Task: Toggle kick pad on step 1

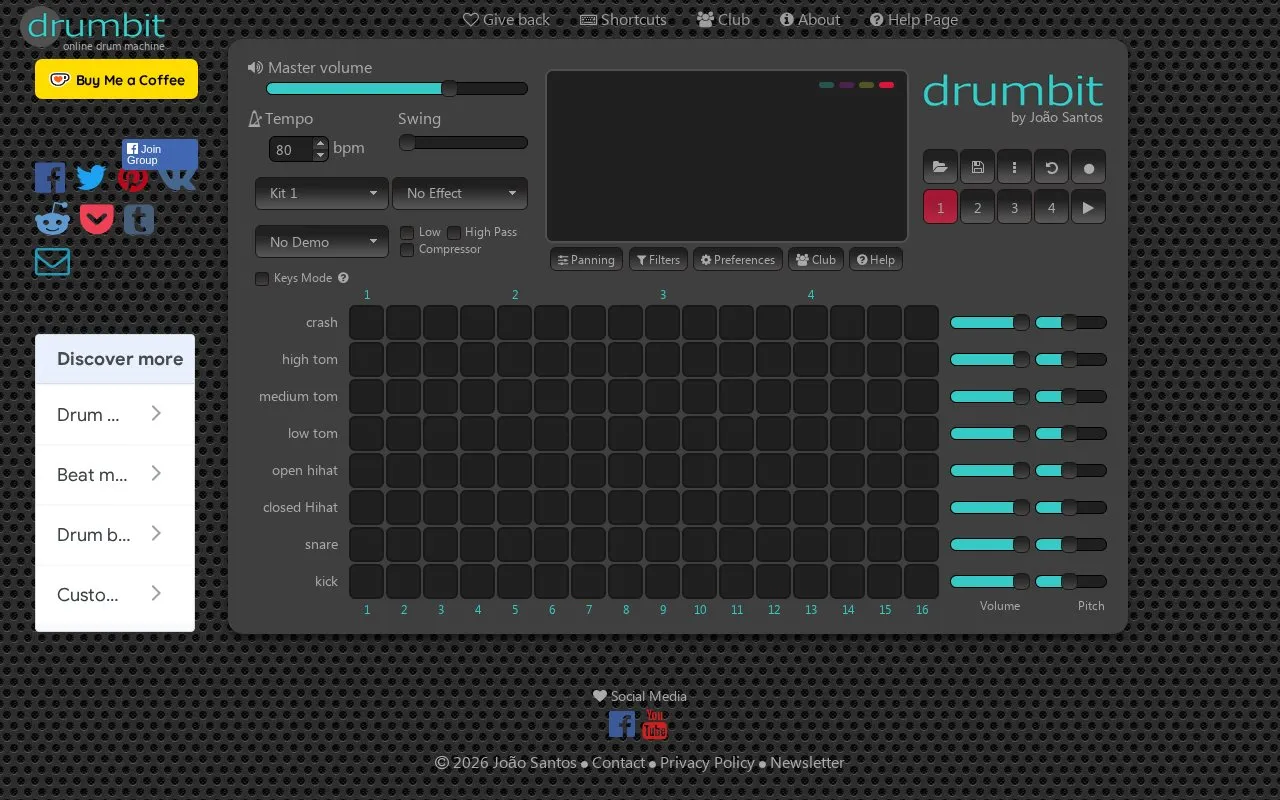Action: tap(366, 582)
